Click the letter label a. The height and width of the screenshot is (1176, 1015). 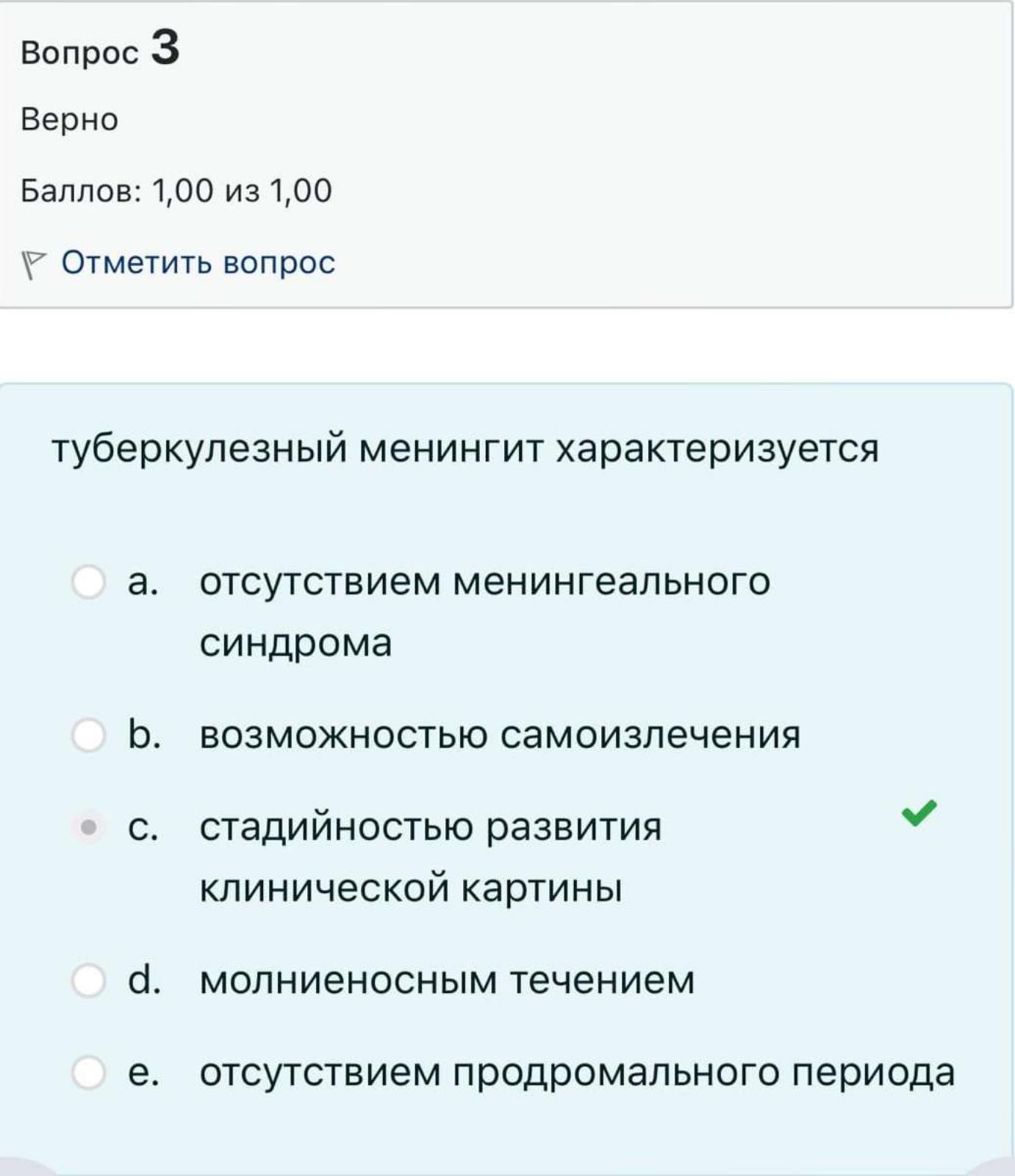pos(143,583)
